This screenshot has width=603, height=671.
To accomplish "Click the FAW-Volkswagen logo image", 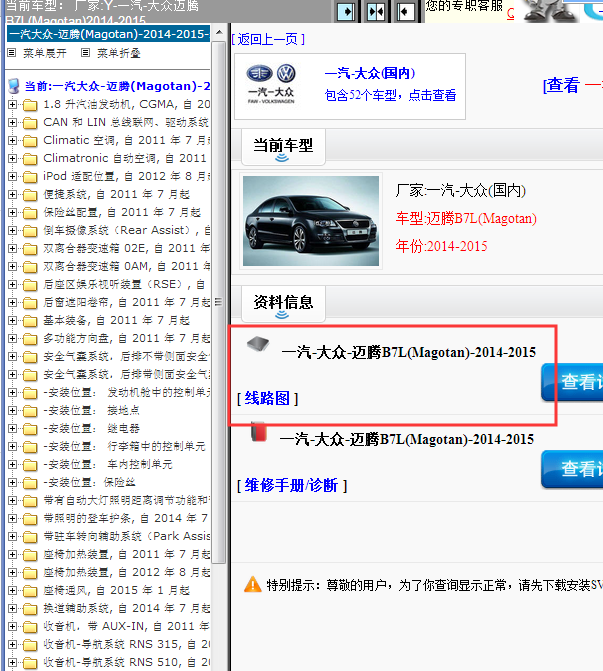I will (271, 84).
